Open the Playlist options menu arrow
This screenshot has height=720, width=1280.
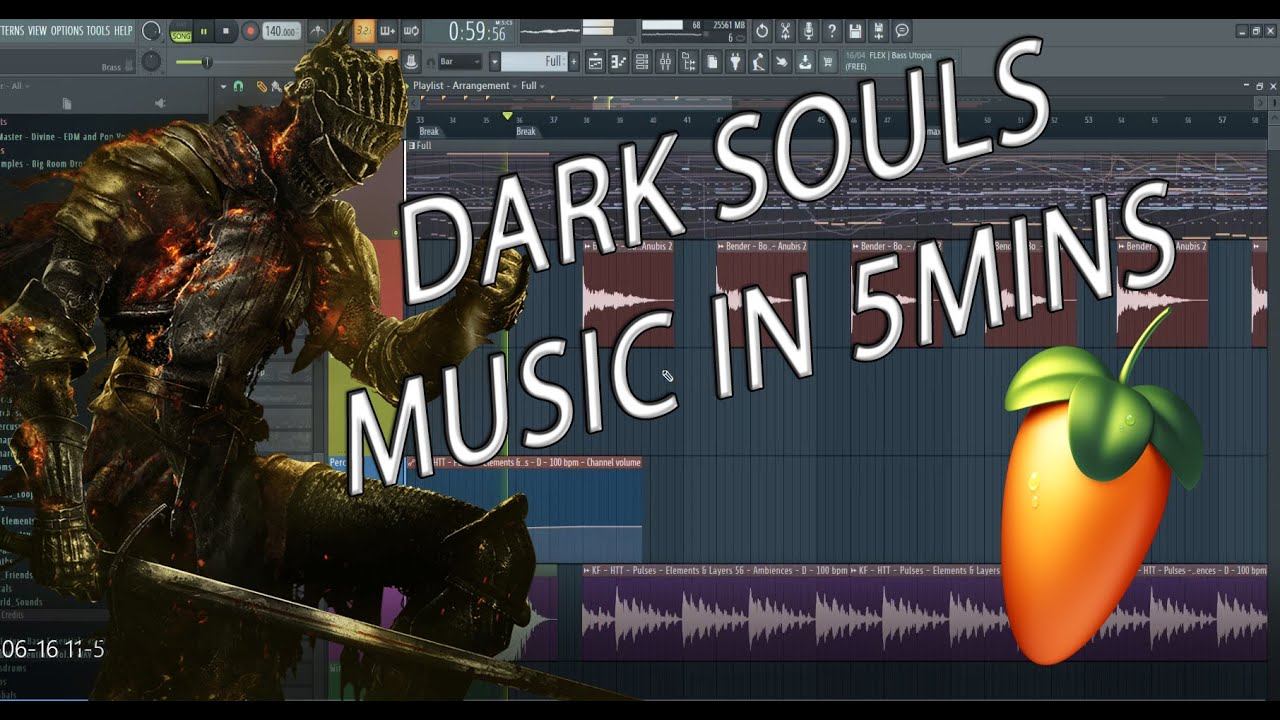click(x=224, y=87)
